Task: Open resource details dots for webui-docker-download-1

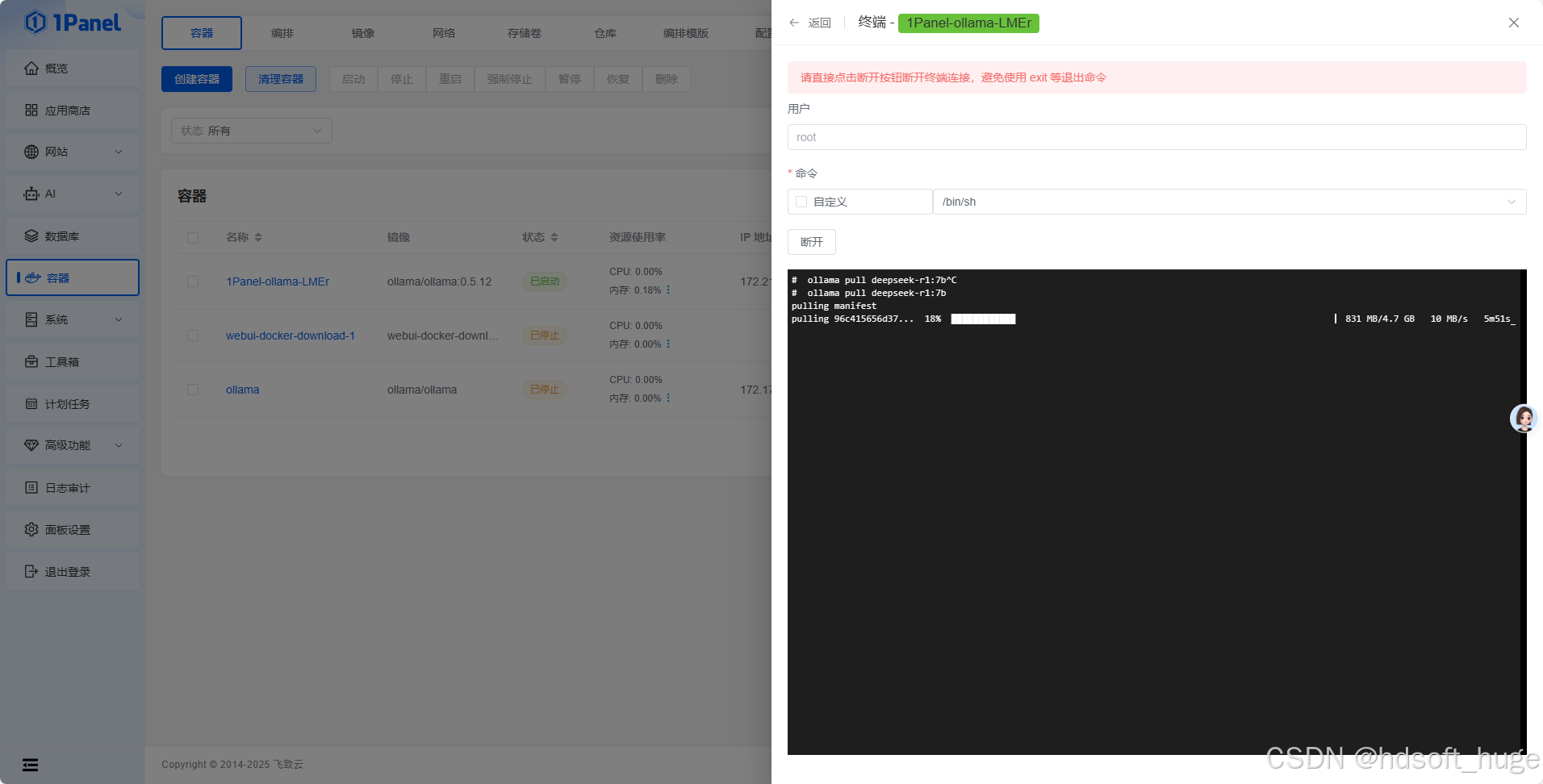Action: coord(668,344)
